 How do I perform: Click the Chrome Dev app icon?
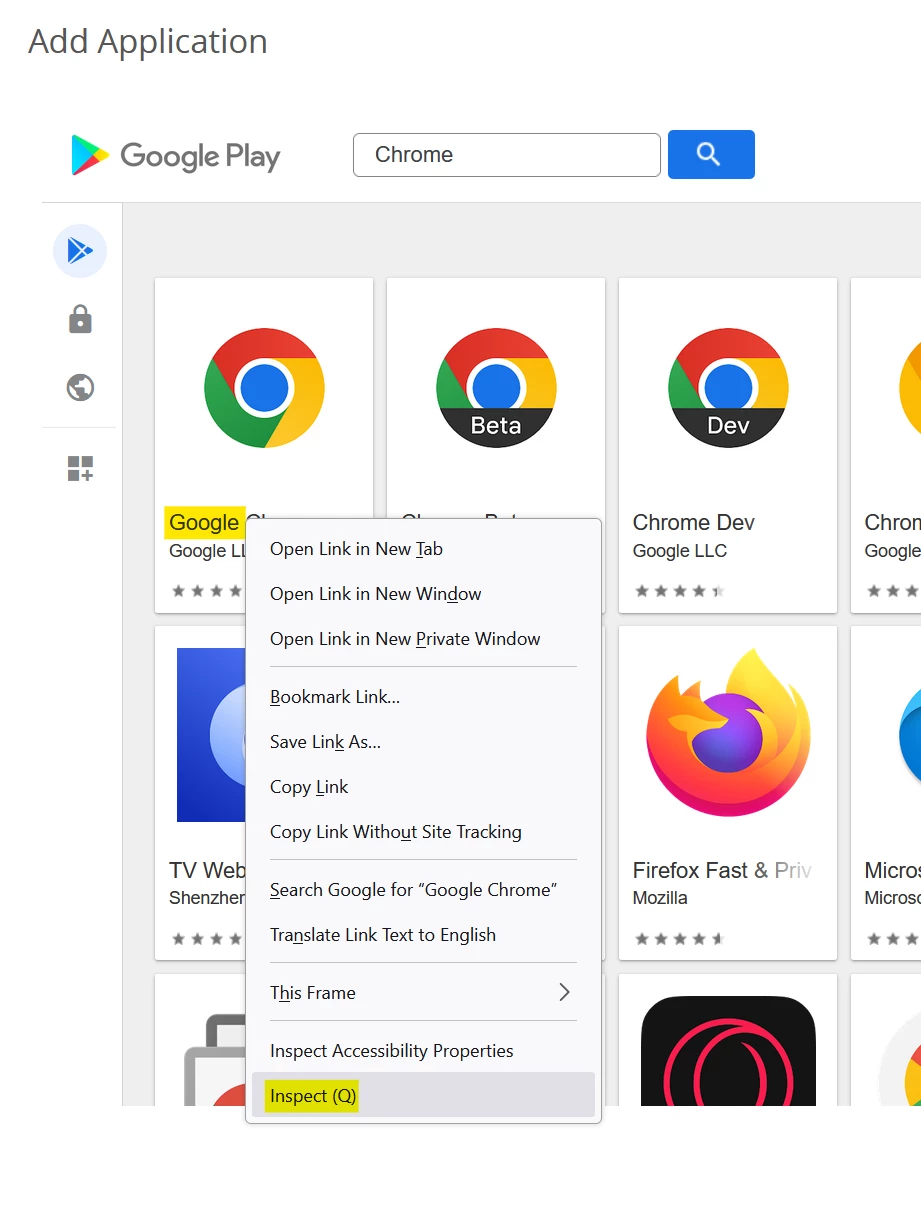tap(728, 388)
